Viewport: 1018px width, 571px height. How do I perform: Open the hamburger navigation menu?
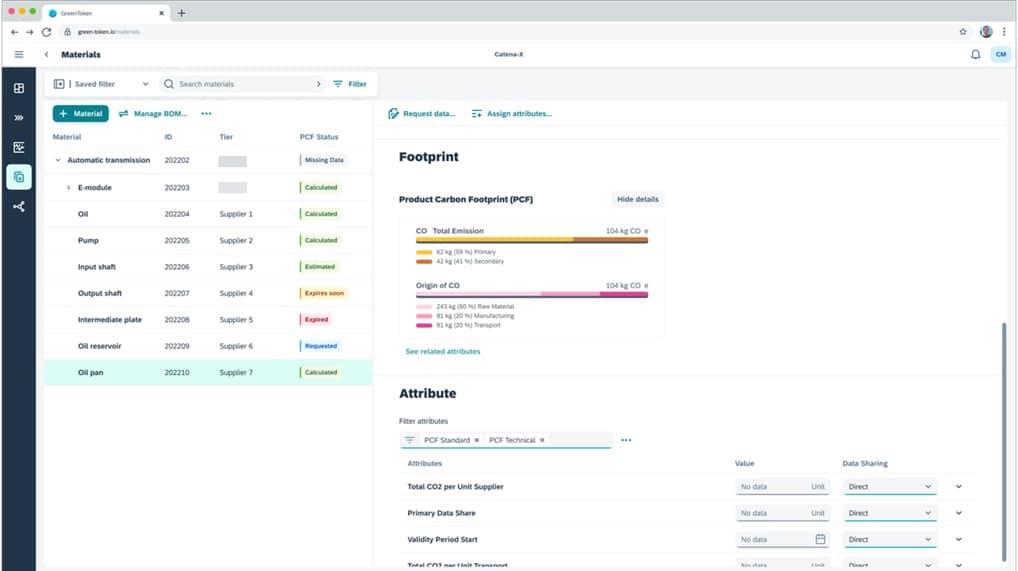coord(19,54)
